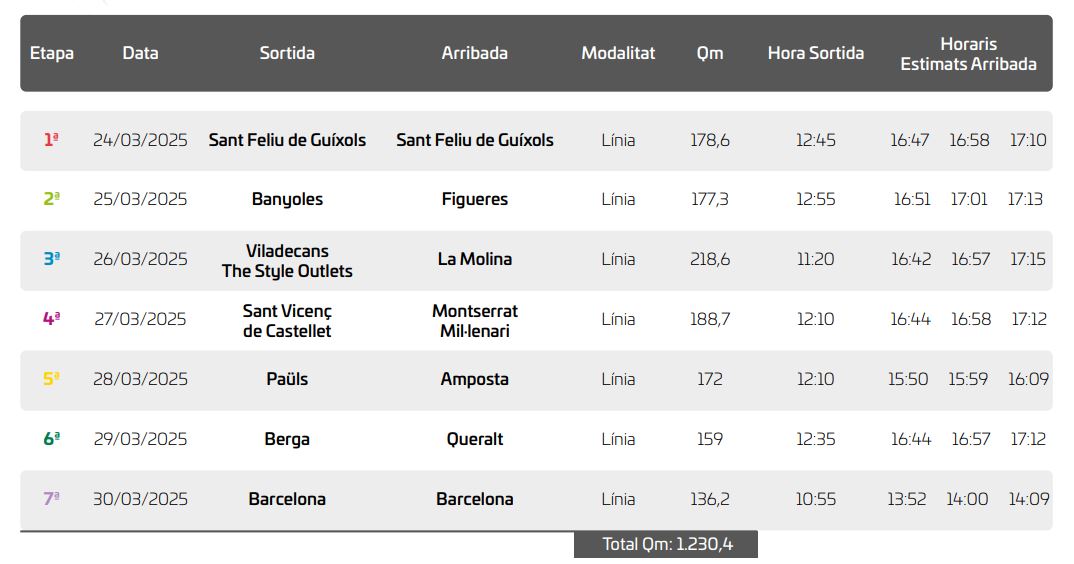Open La Molina arrival entry

coord(475,259)
